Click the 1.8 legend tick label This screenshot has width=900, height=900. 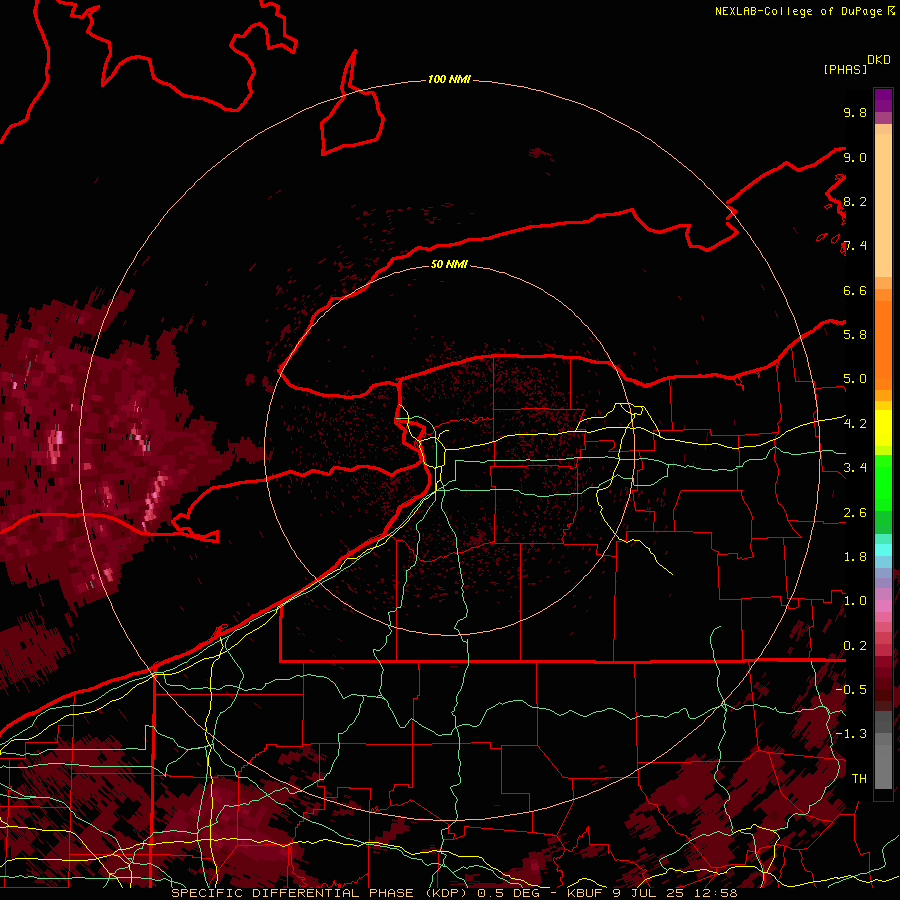pos(855,557)
